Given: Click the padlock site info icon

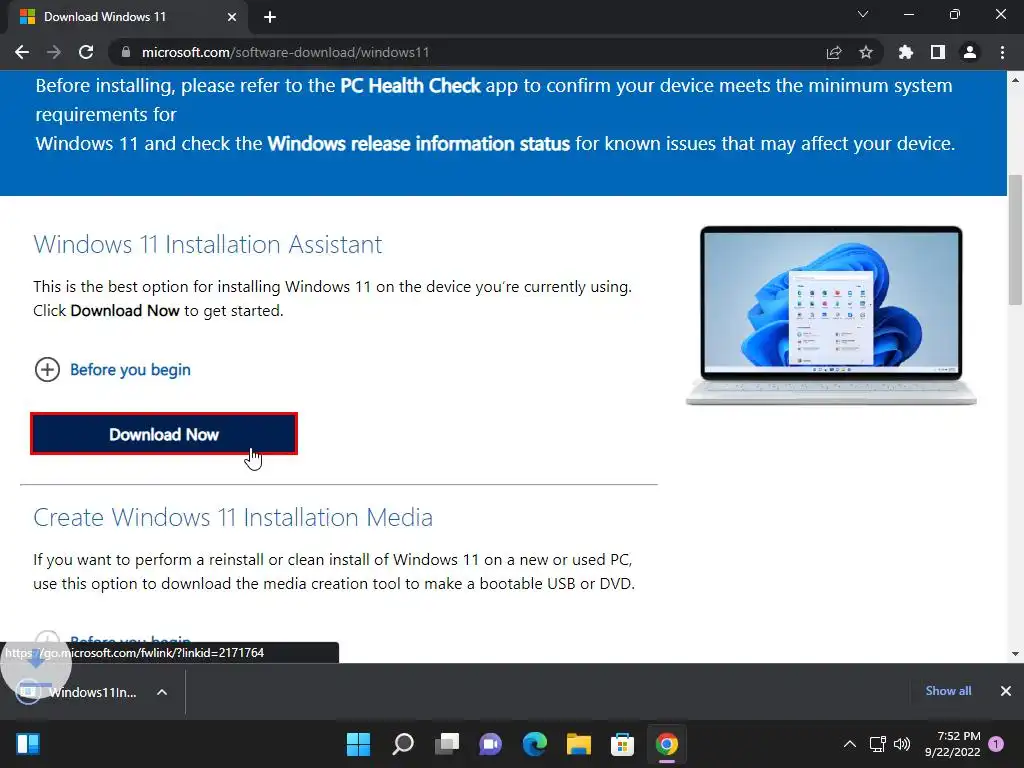Looking at the screenshot, I should coord(126,52).
